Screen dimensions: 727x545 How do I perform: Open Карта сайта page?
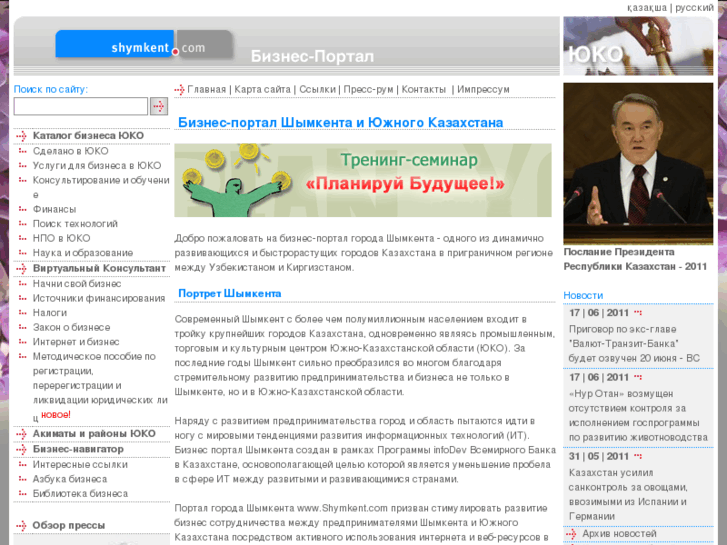coord(262,90)
